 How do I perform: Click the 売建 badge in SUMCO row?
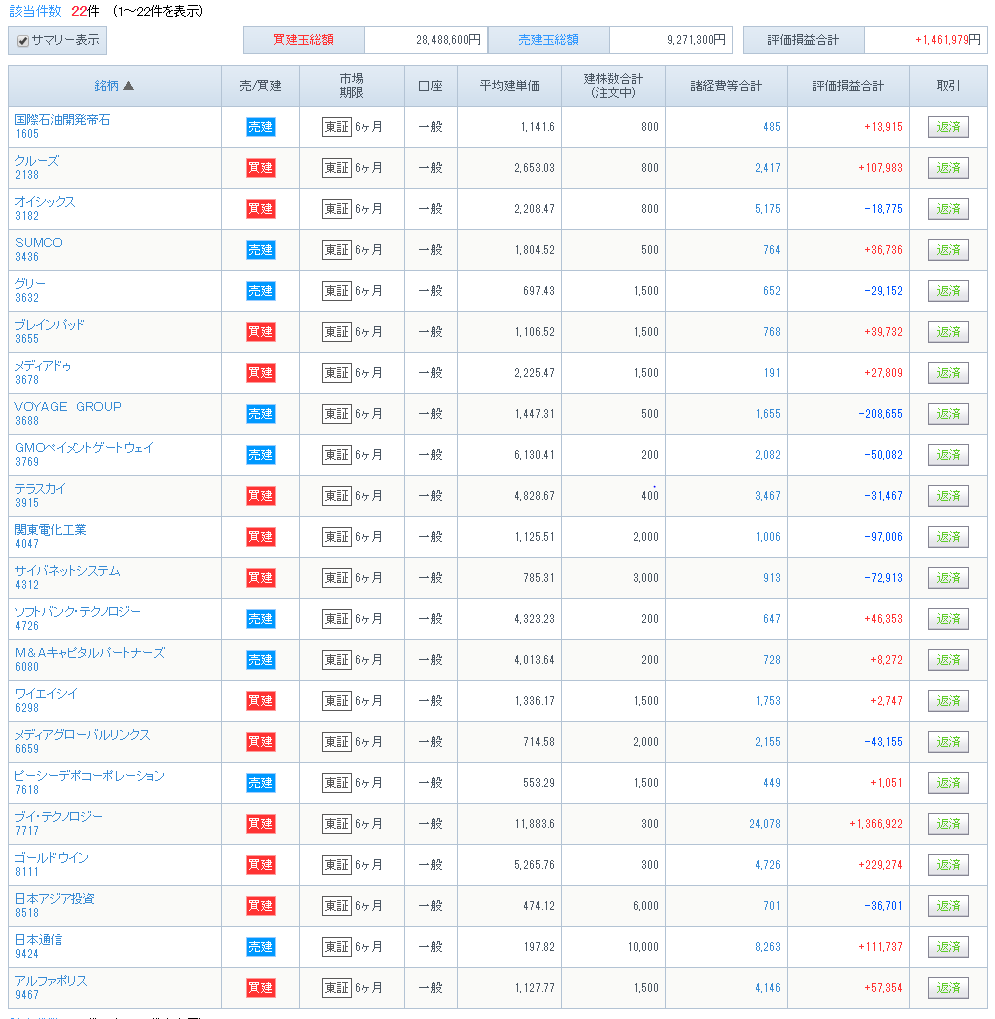[x=261, y=250]
